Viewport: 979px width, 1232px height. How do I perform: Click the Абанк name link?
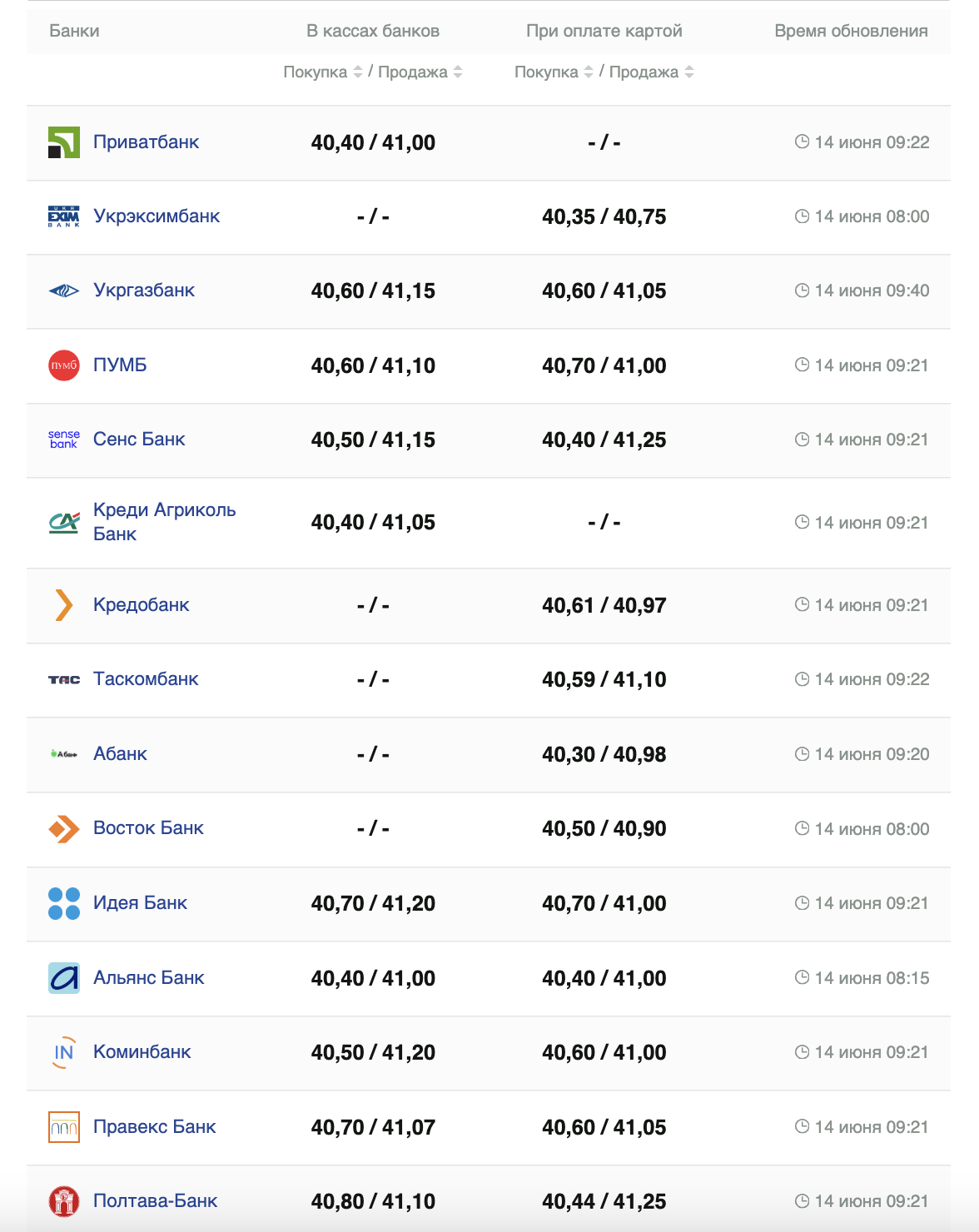(120, 754)
